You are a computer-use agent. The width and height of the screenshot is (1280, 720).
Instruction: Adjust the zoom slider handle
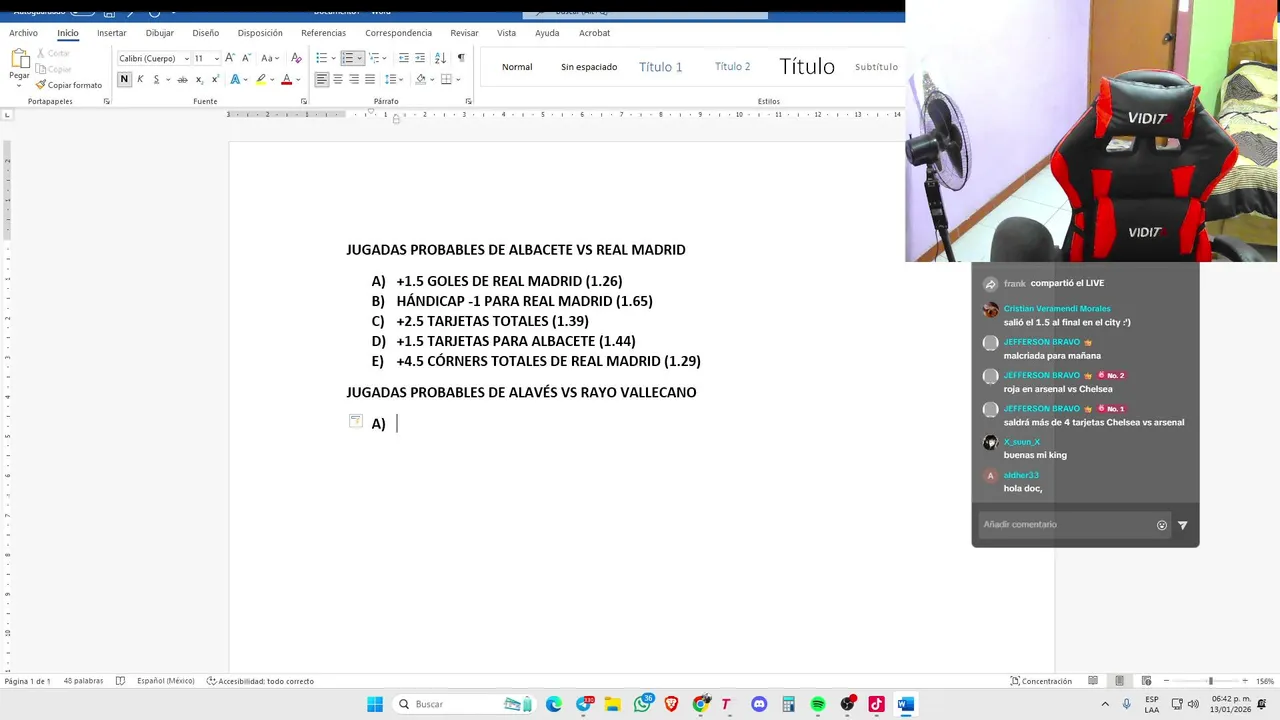tap(1210, 681)
